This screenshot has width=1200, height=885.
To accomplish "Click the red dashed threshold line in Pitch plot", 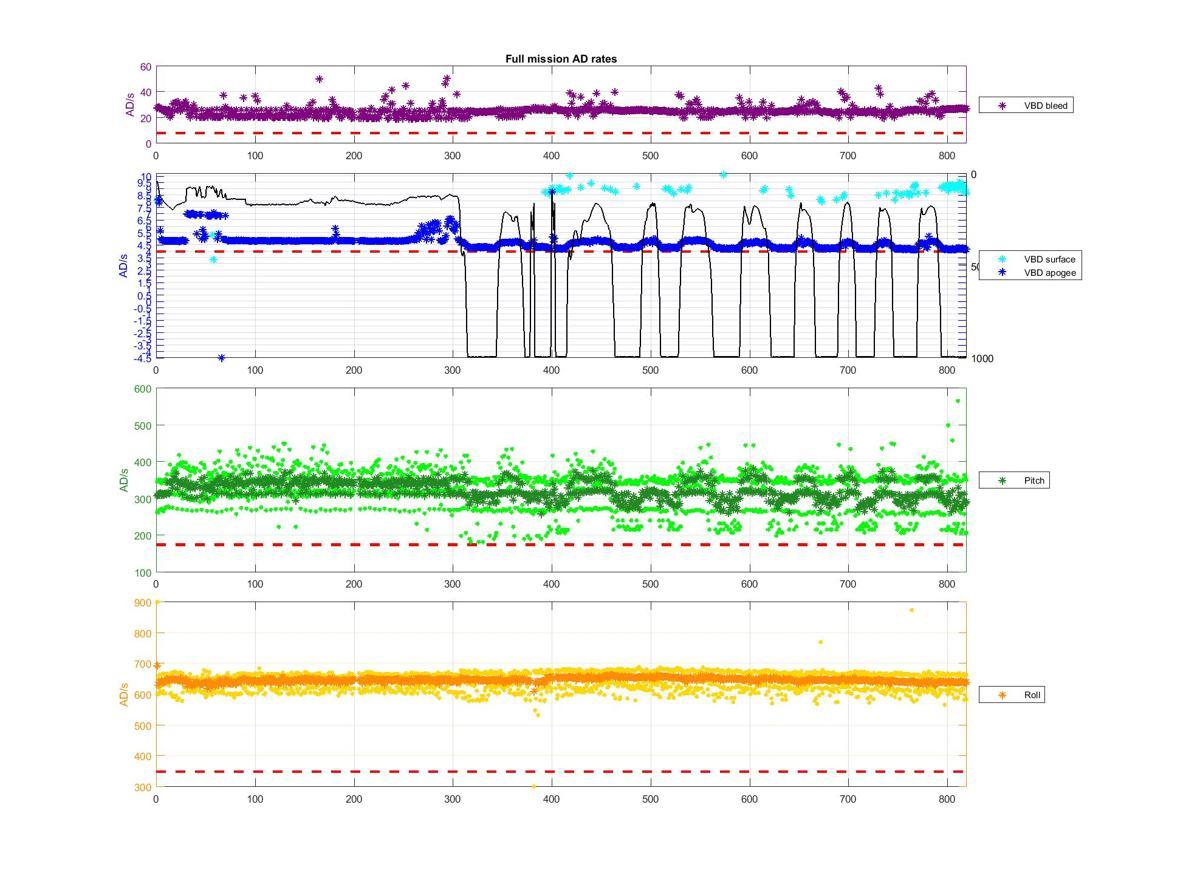I will [x=560, y=545].
